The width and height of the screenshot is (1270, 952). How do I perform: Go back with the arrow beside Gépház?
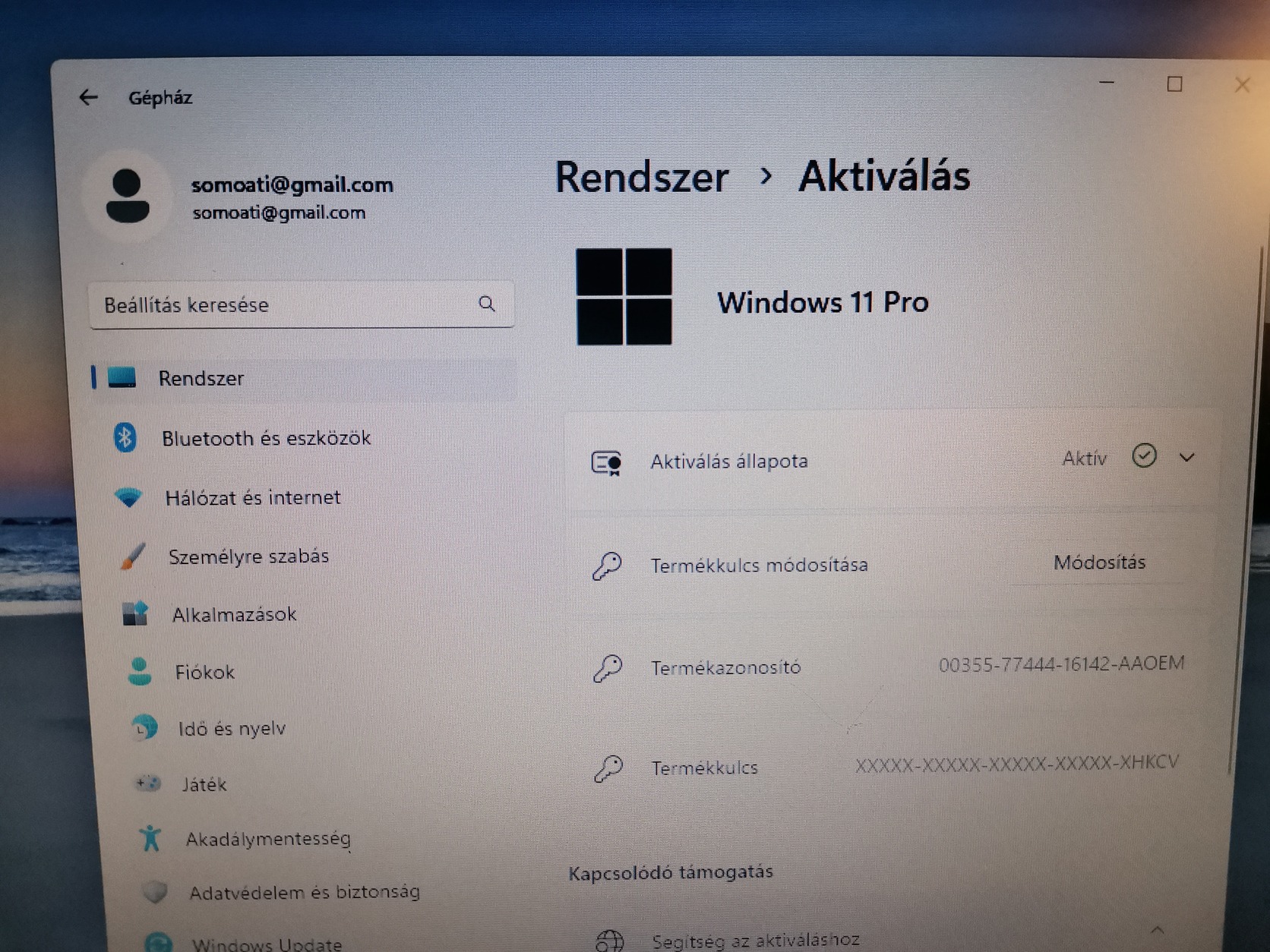(89, 97)
